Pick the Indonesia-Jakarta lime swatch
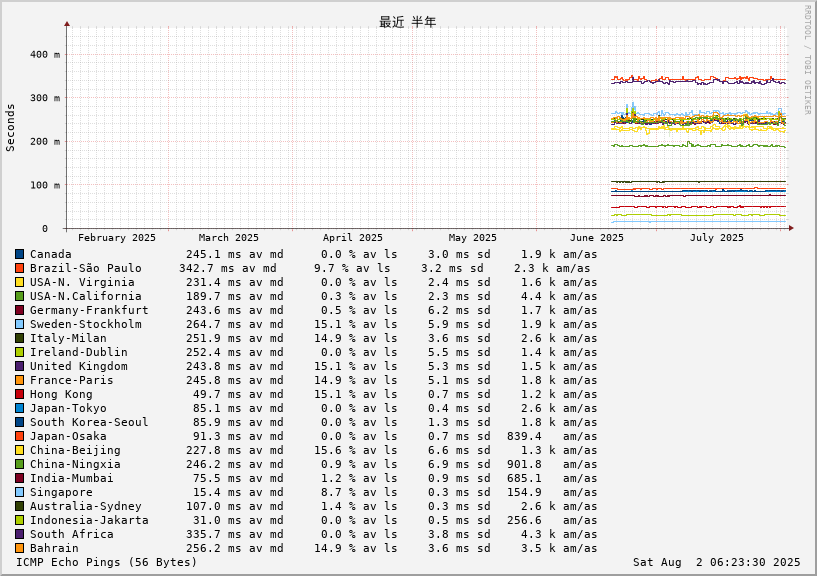 point(19,521)
